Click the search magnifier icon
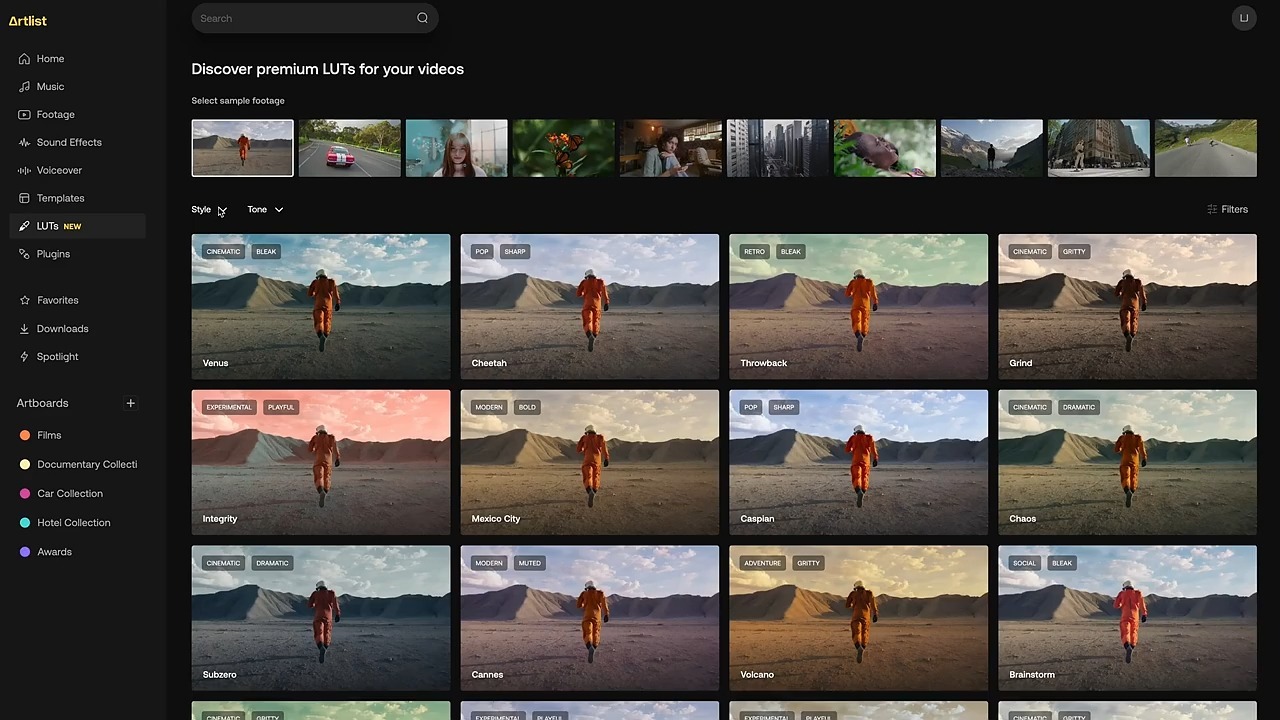 tap(422, 18)
